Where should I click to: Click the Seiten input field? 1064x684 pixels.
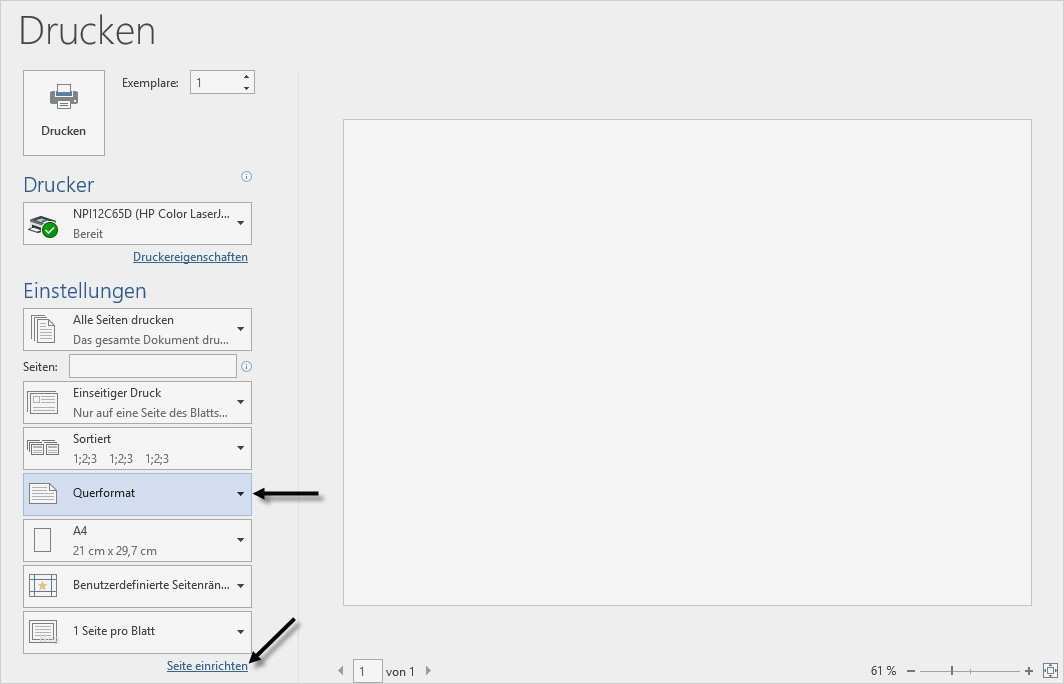pos(153,366)
